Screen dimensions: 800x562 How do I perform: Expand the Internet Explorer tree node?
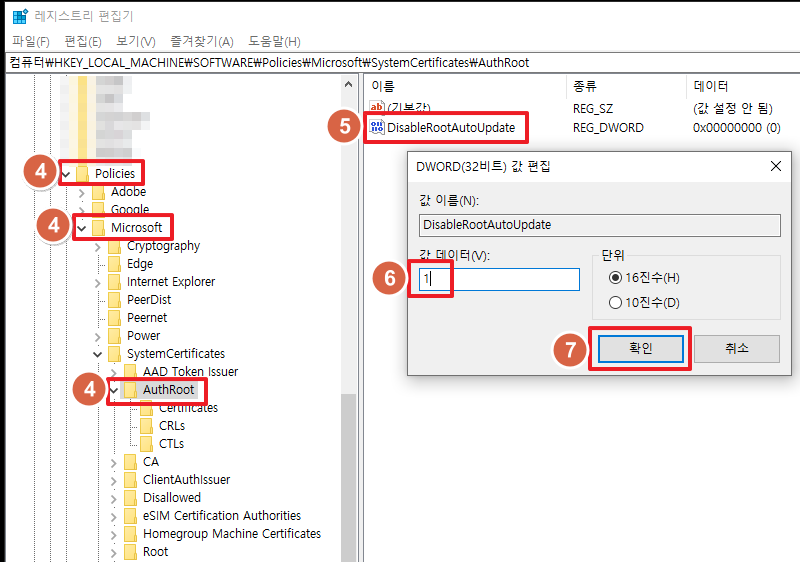point(98,283)
